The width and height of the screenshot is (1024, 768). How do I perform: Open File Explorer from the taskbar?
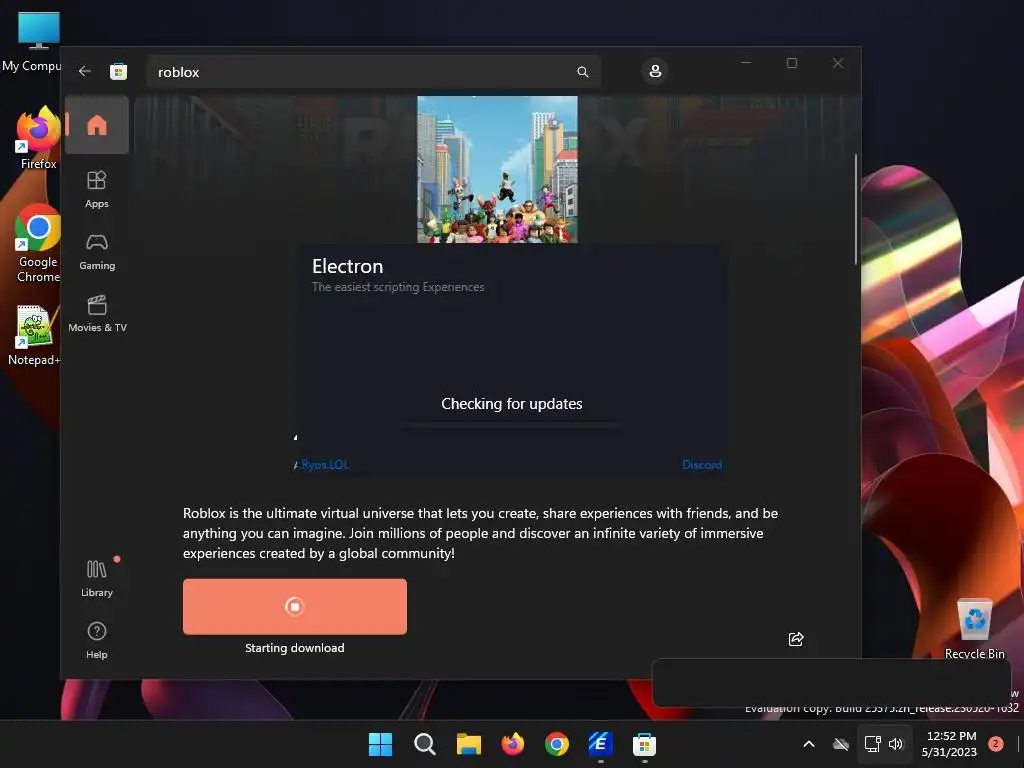click(x=468, y=744)
